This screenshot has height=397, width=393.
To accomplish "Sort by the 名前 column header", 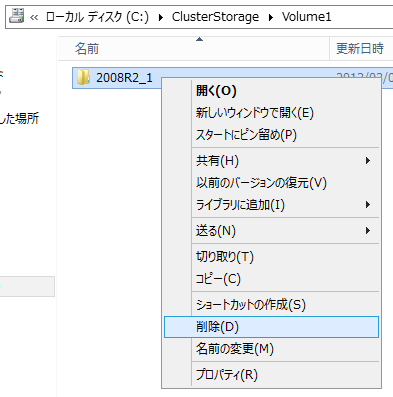I will pyautogui.click(x=193, y=49).
